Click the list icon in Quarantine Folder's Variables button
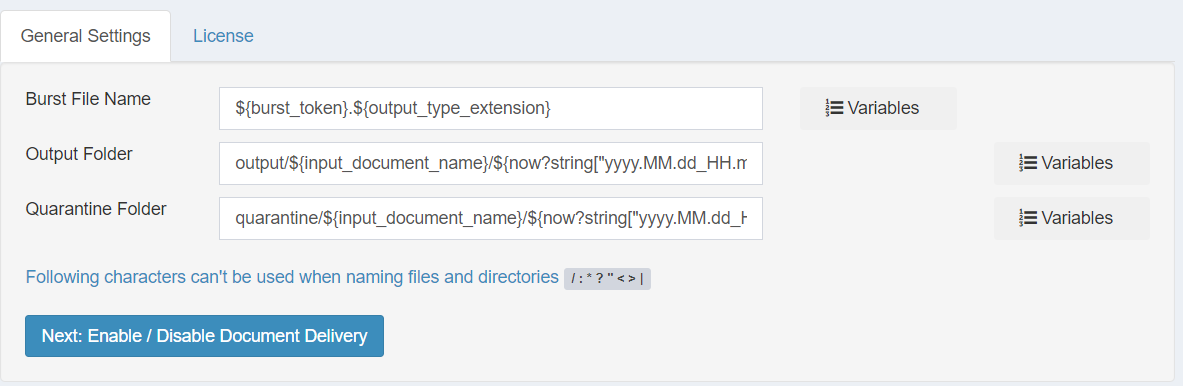Viewport: 1183px width, 386px height. (x=1028, y=218)
